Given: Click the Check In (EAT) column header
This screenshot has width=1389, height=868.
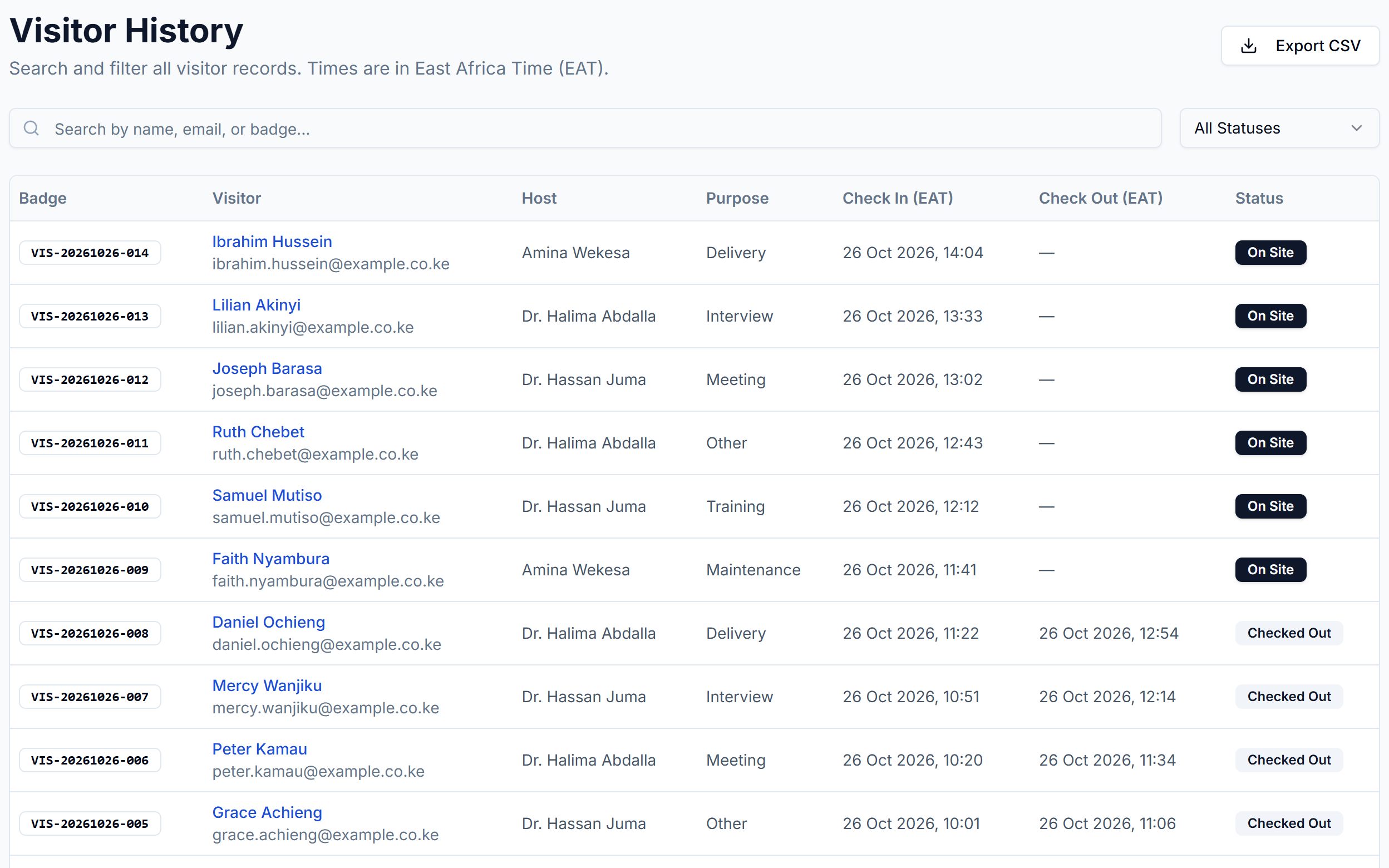Looking at the screenshot, I should click(898, 198).
